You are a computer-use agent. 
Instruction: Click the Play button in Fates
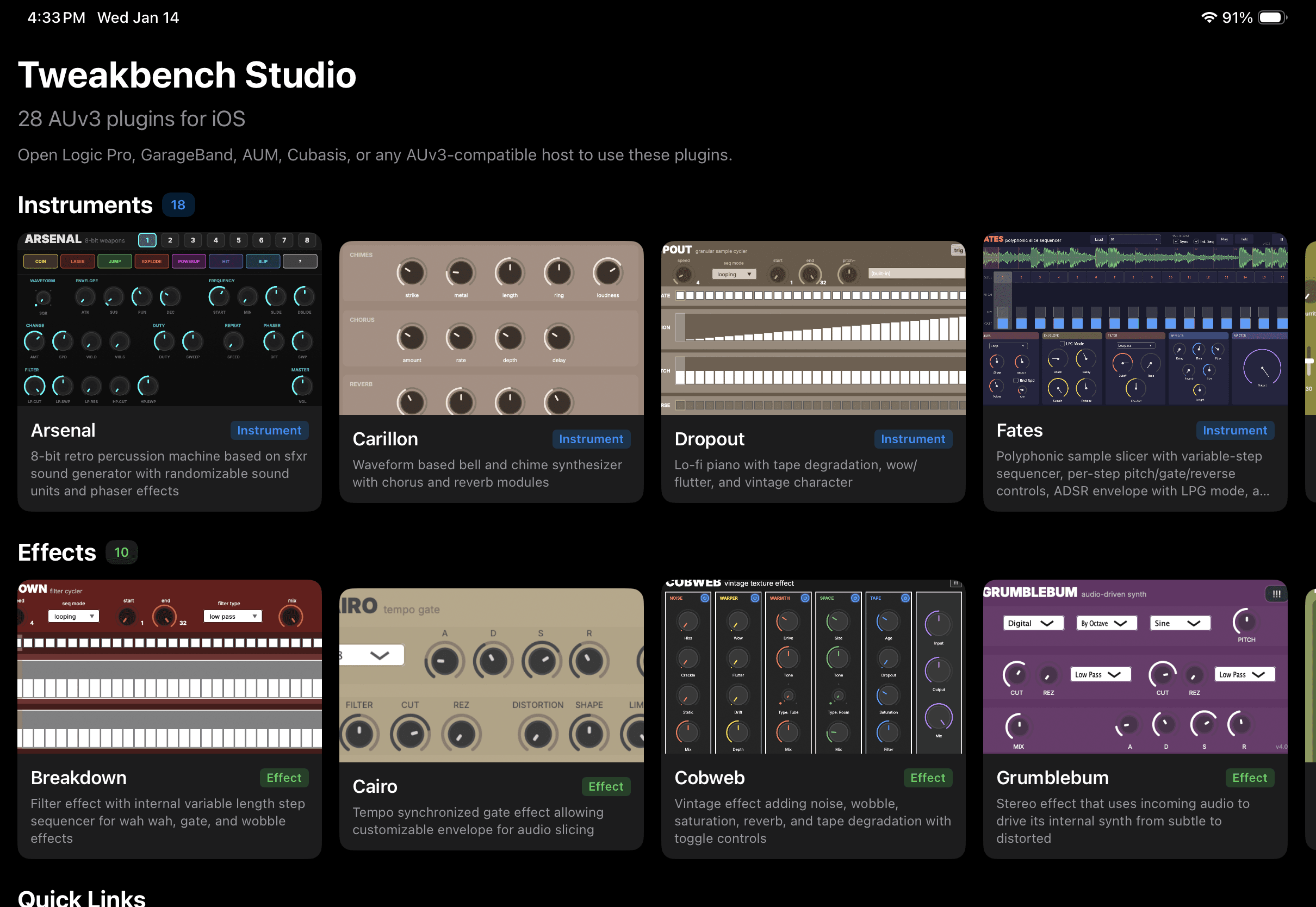point(1225,240)
